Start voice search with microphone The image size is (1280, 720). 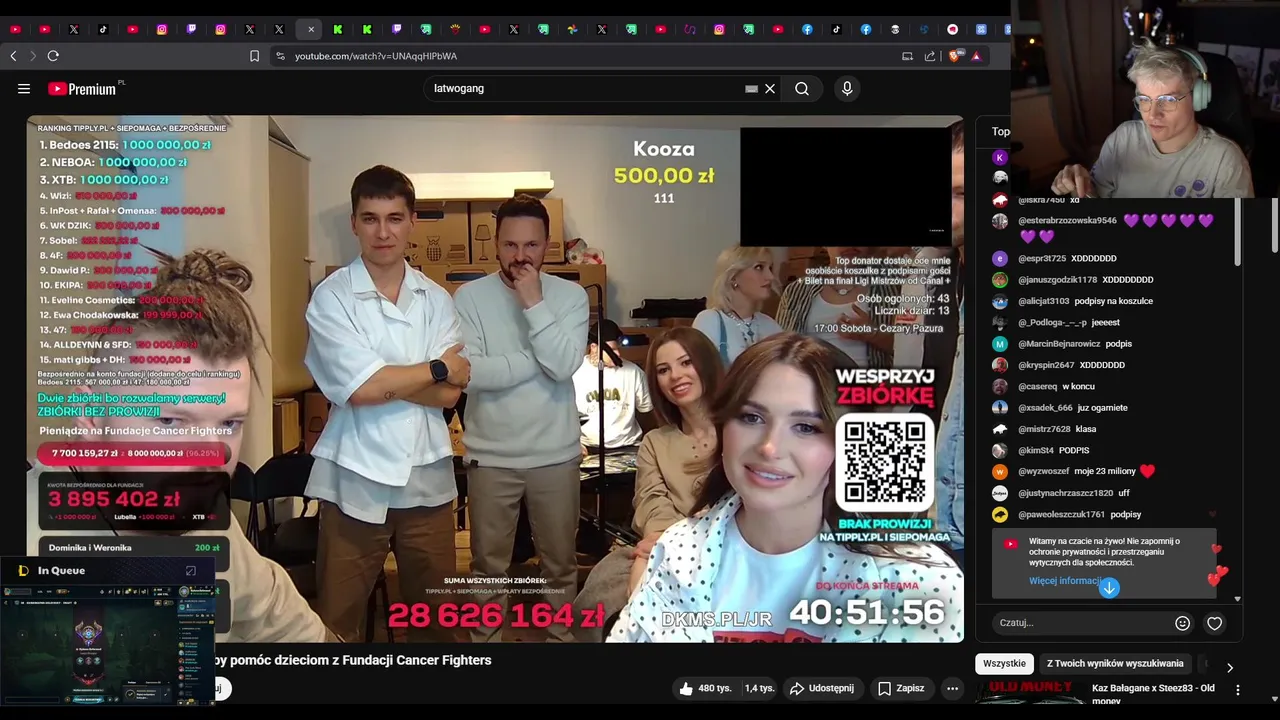[x=847, y=89]
